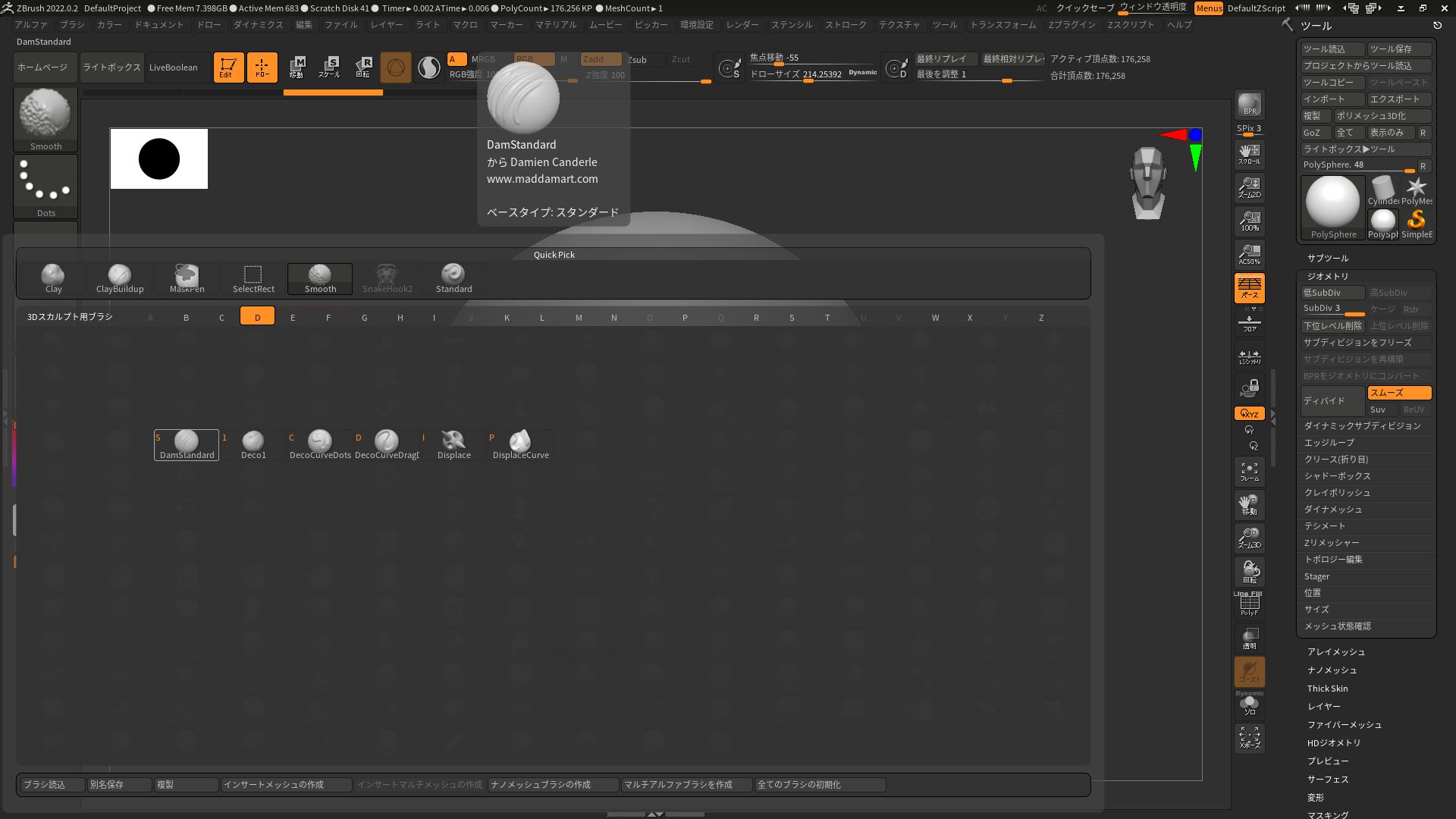
Task: Click the BPR render icon
Action: coord(1249,105)
